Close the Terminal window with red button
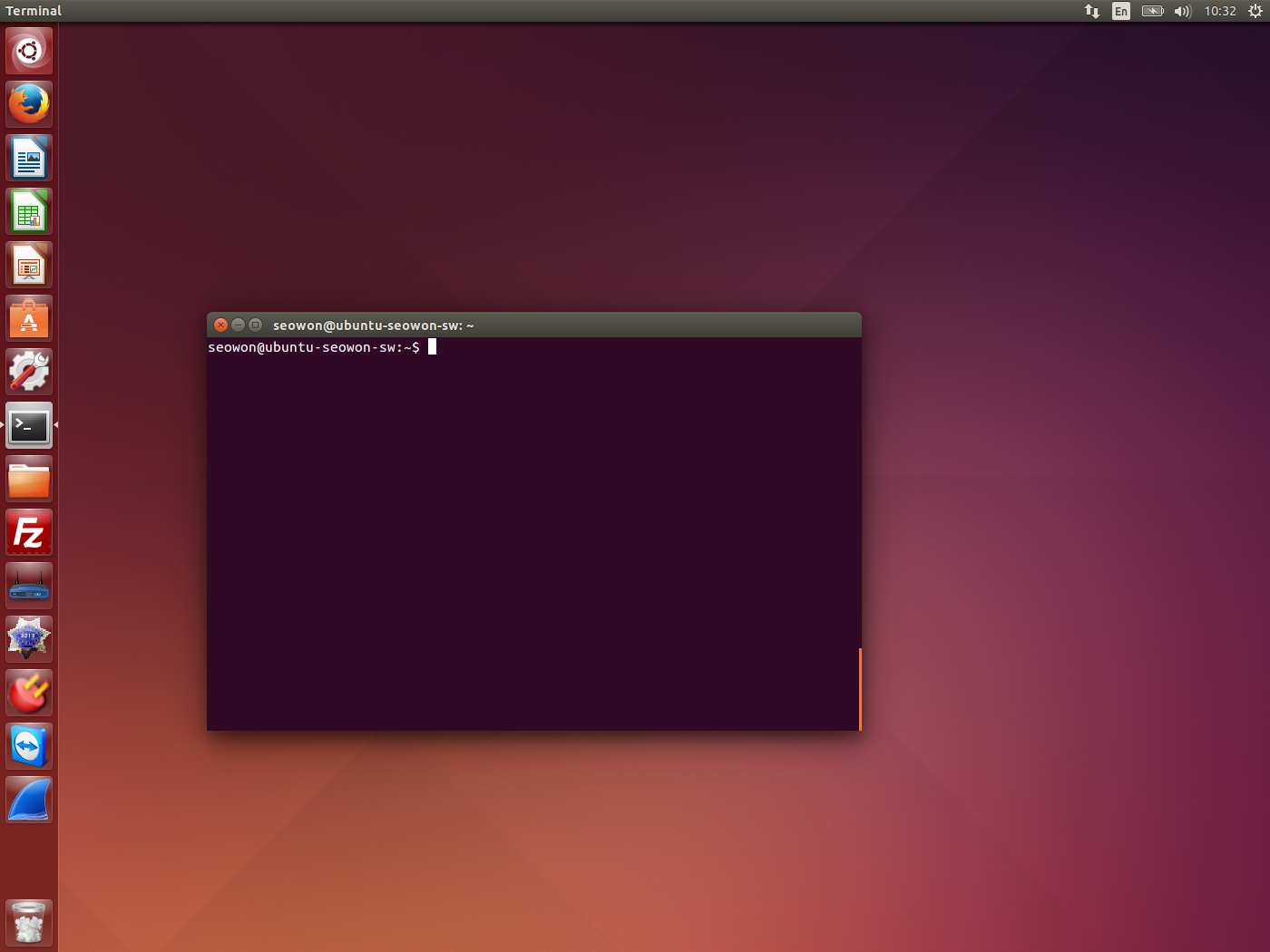The image size is (1270, 952). (220, 325)
